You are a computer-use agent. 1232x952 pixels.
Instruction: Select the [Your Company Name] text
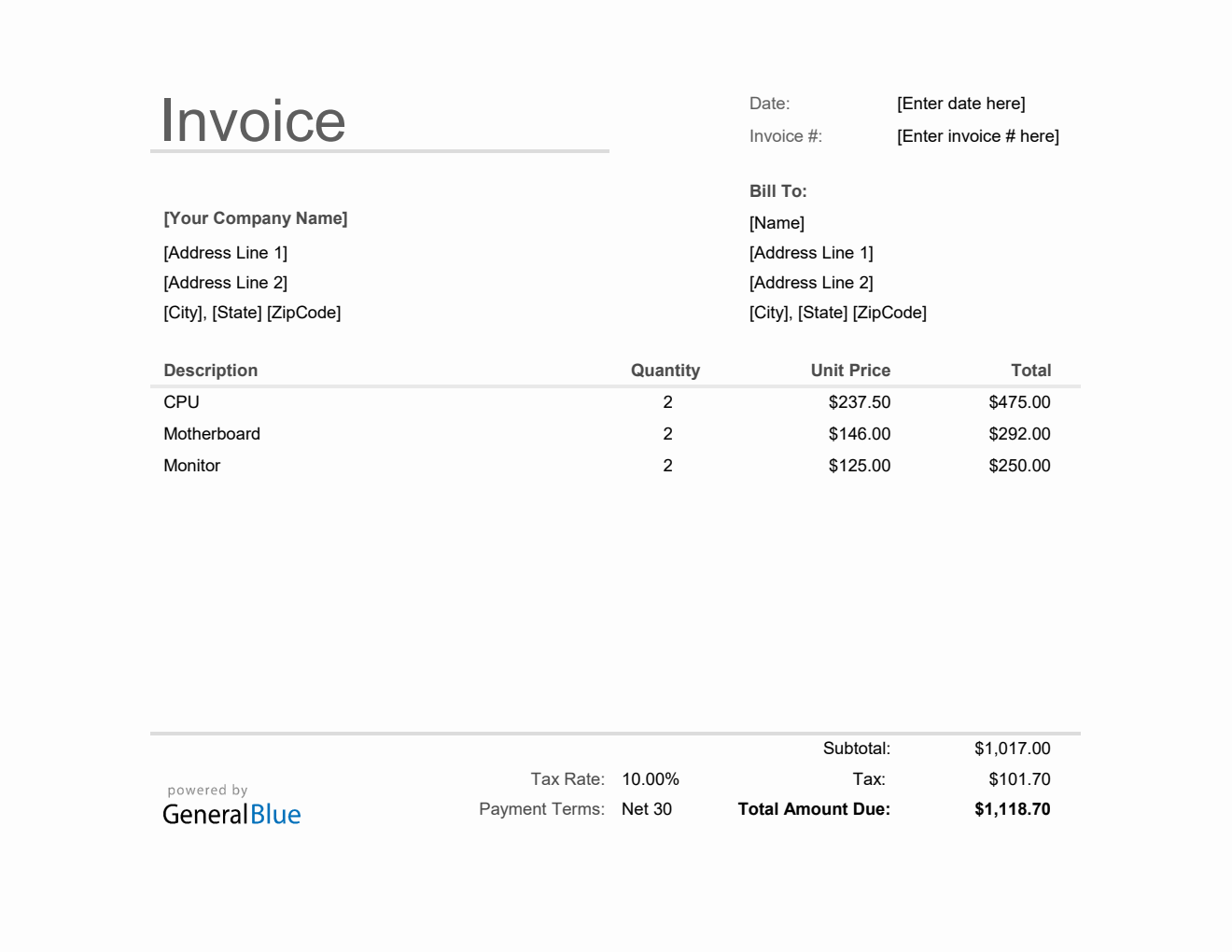255,217
